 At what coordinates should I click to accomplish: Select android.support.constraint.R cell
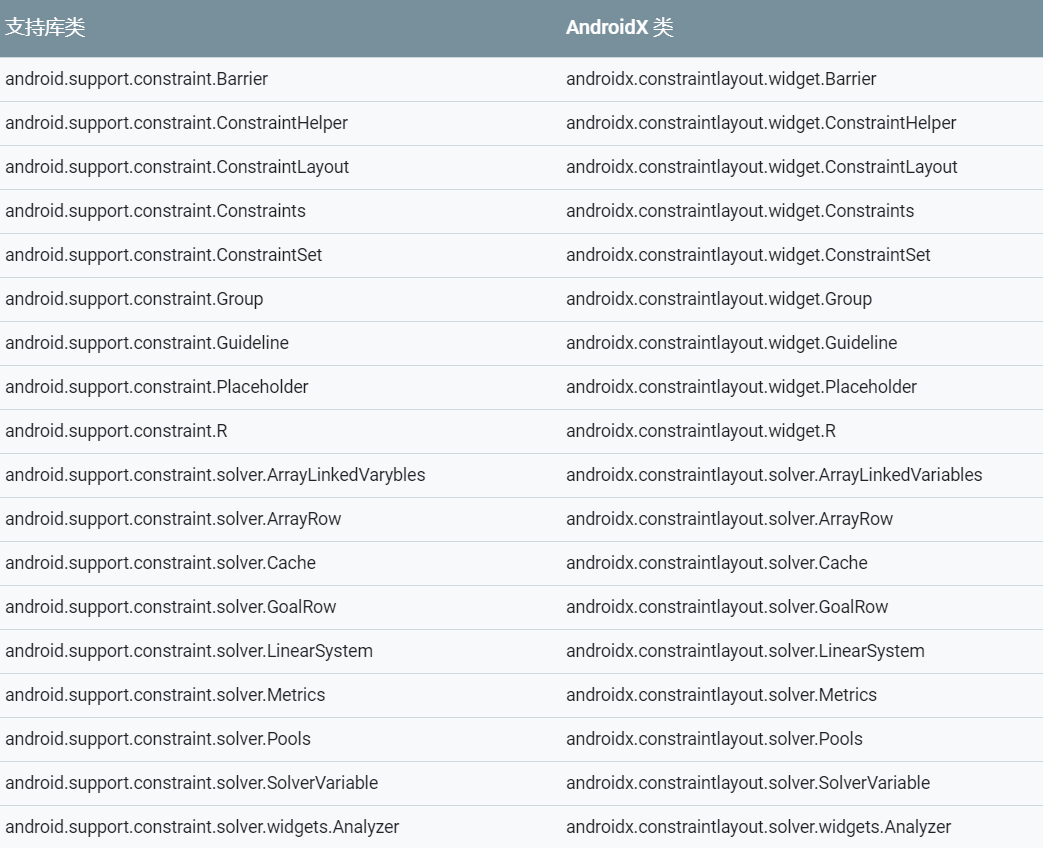click(116, 431)
